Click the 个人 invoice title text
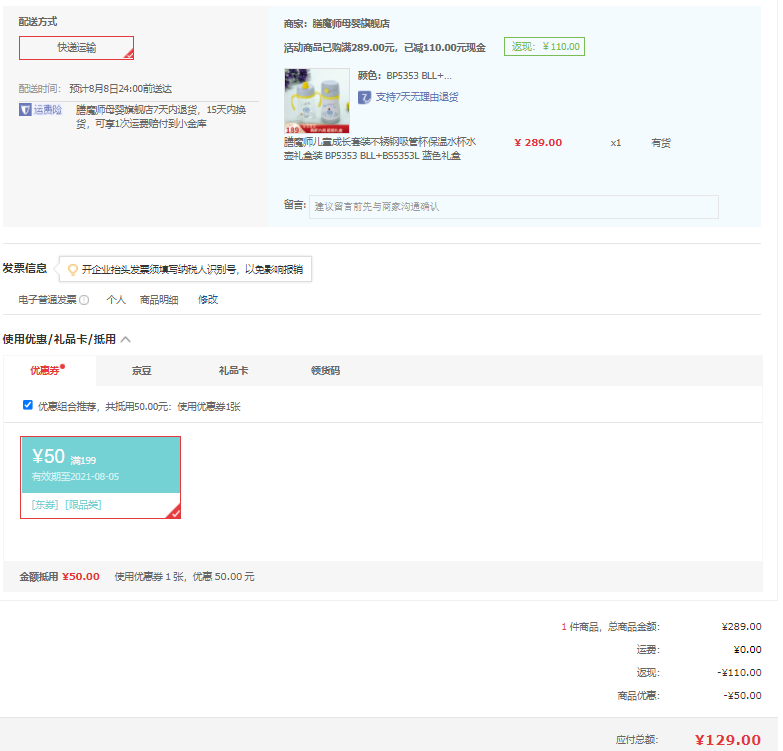 coord(116,300)
